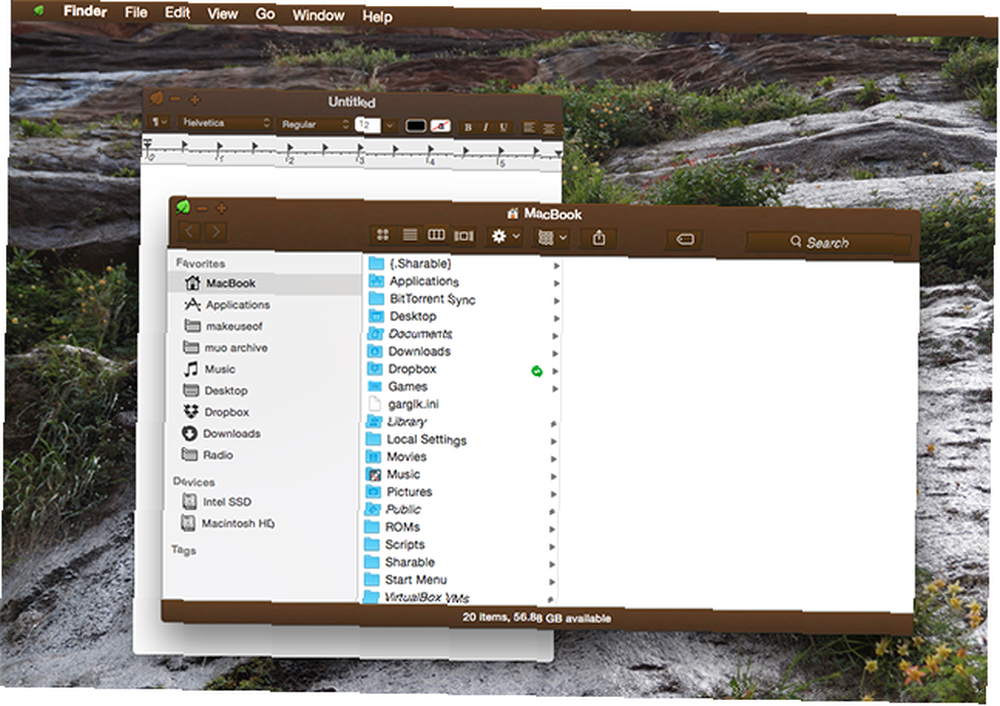Viewport: 1000px width, 706px height.
Task: Open the View menu
Action: [x=223, y=13]
